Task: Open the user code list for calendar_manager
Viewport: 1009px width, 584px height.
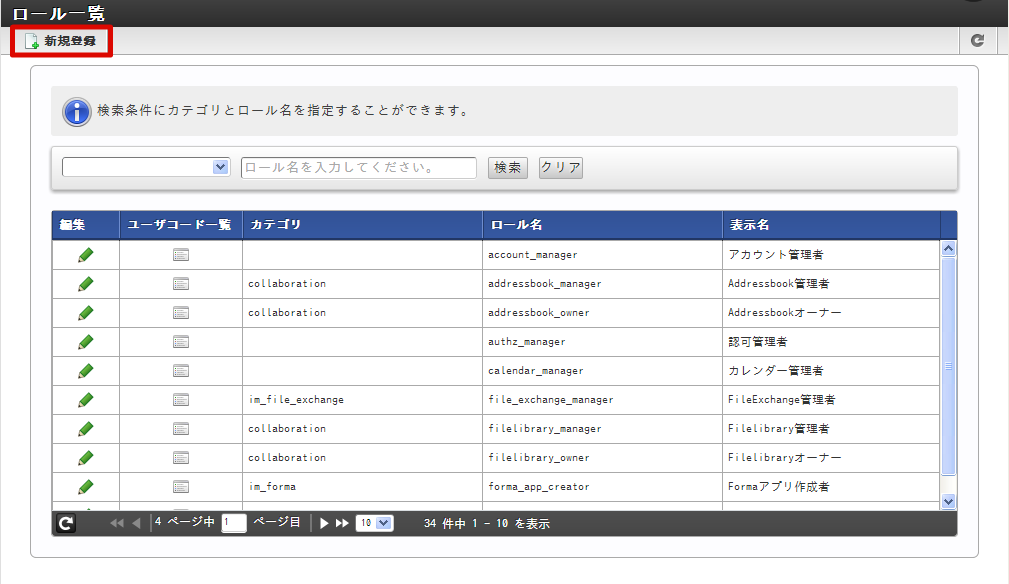Action: [x=181, y=371]
